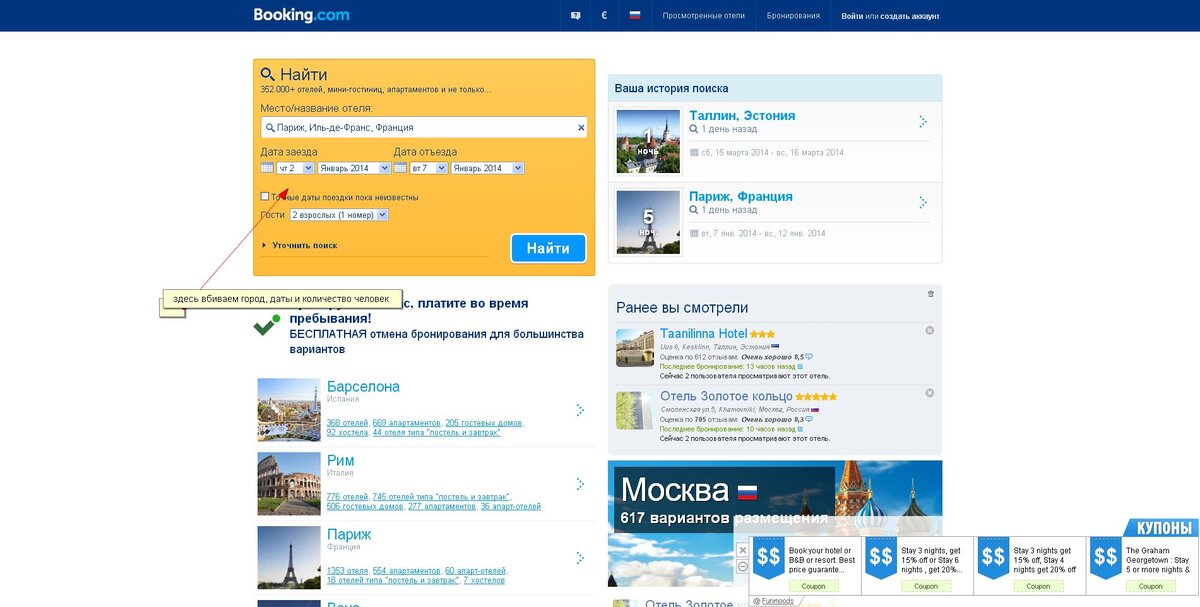This screenshot has height=607, width=1200.
Task: Open Таллин, Эстония search history link
Action: click(x=742, y=115)
